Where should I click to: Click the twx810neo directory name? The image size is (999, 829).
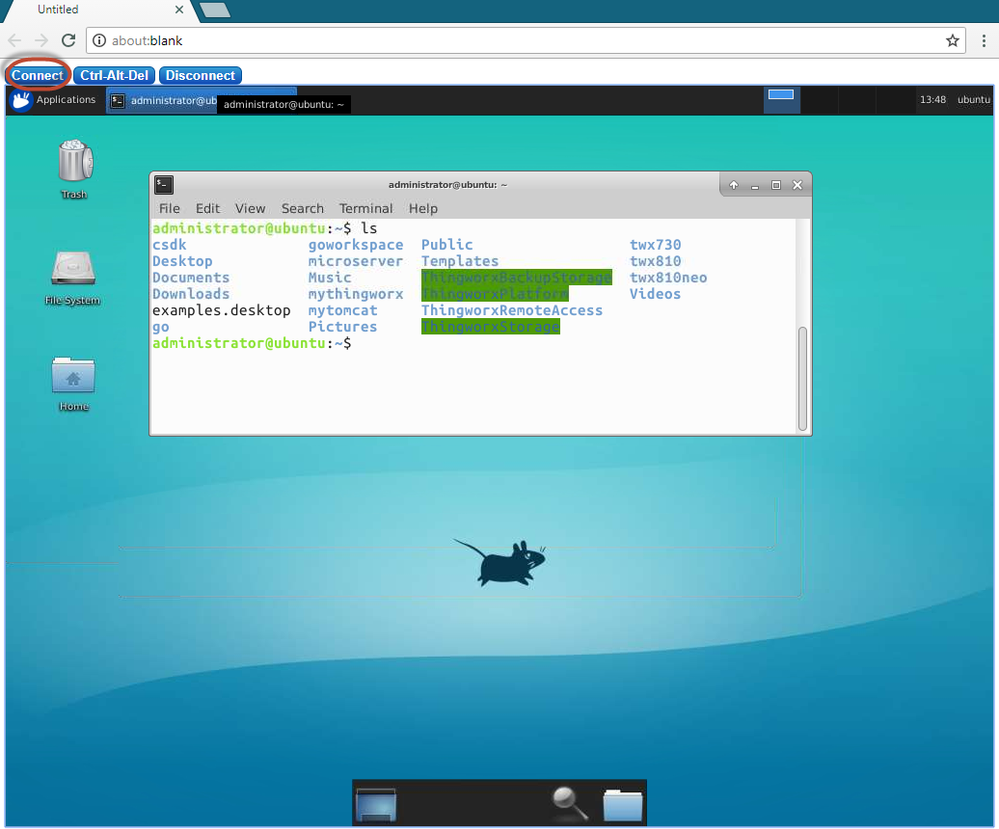(x=668, y=278)
